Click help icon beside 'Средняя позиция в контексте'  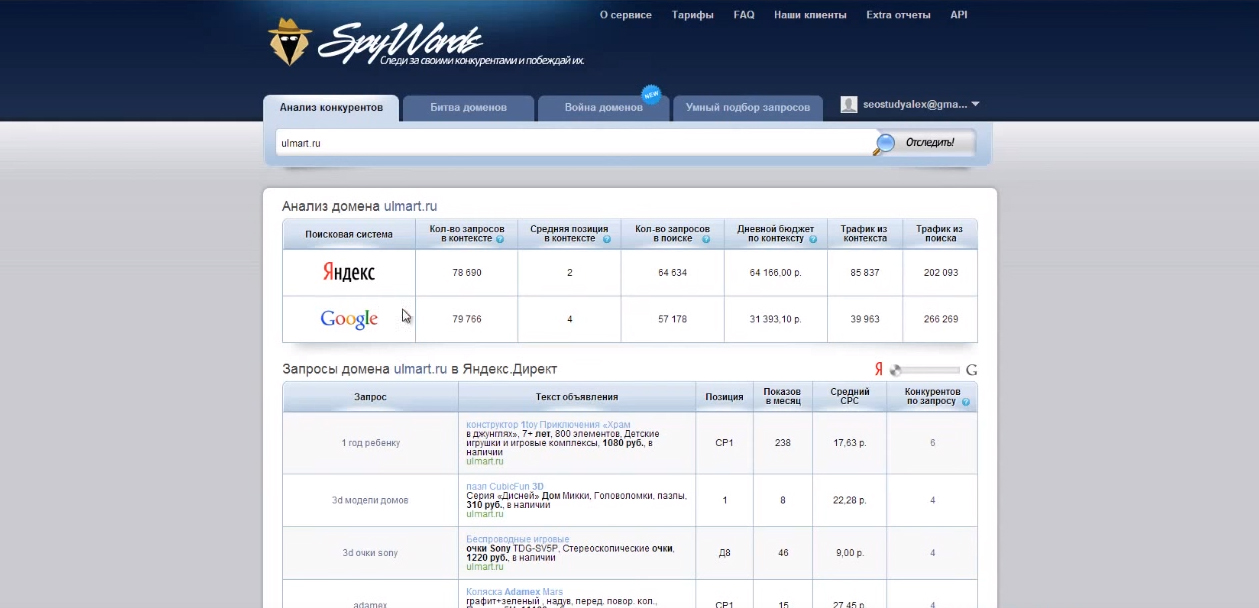coord(606,240)
